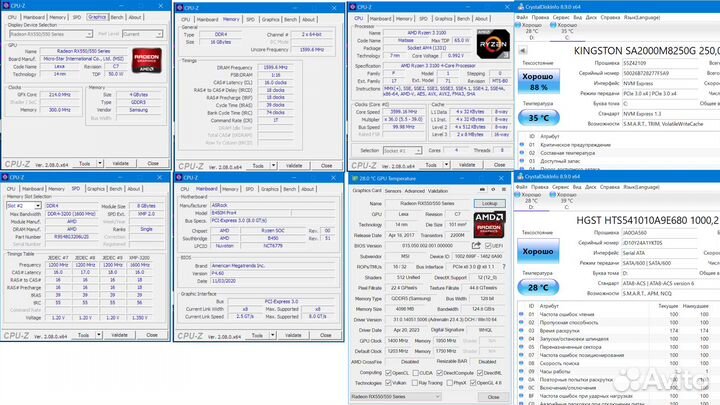Click the GPU-Z title bar temperature icon
This screenshot has width=720, height=405.
(x=354, y=178)
